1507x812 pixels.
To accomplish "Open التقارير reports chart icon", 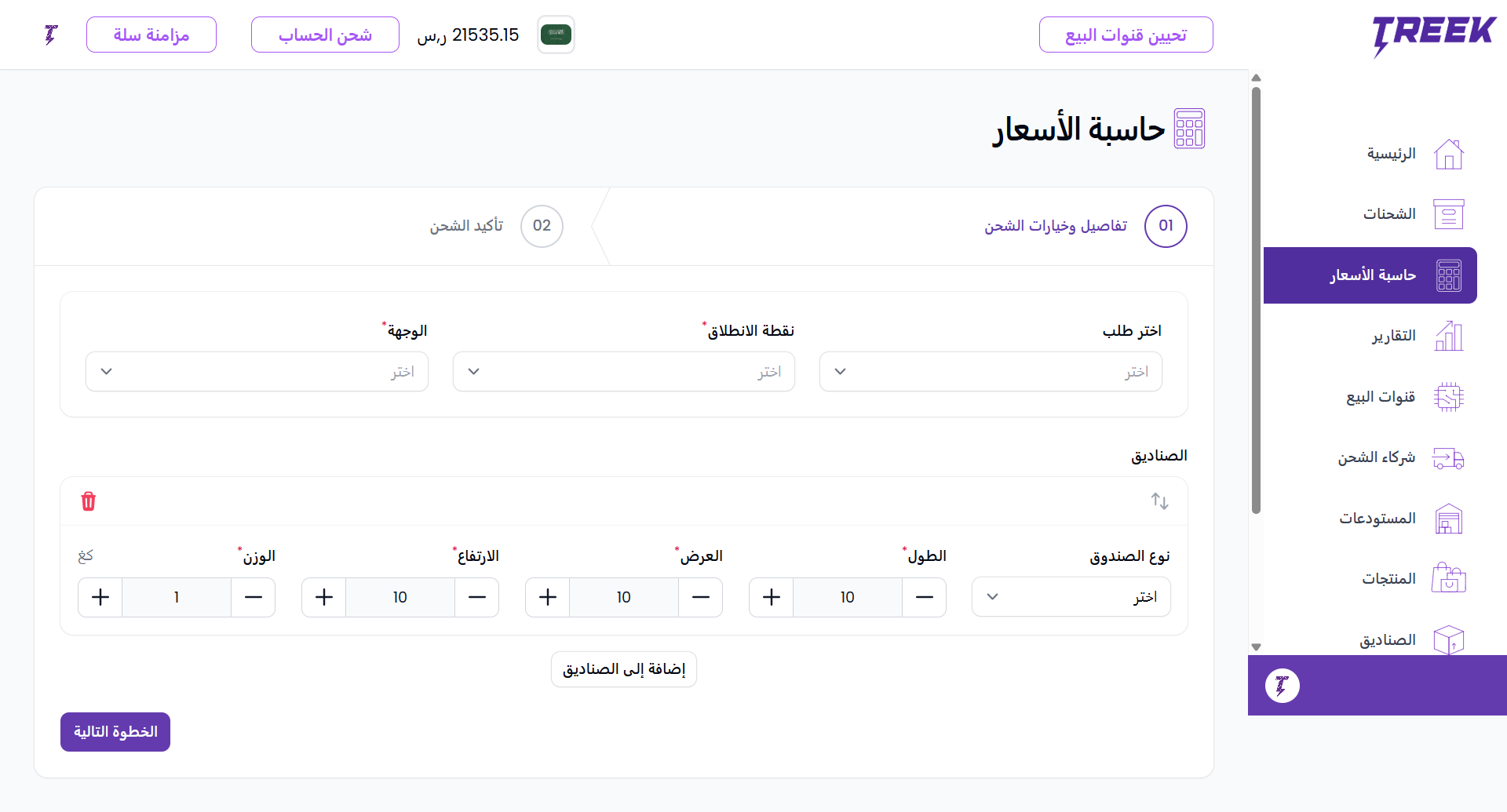I will tap(1448, 337).
